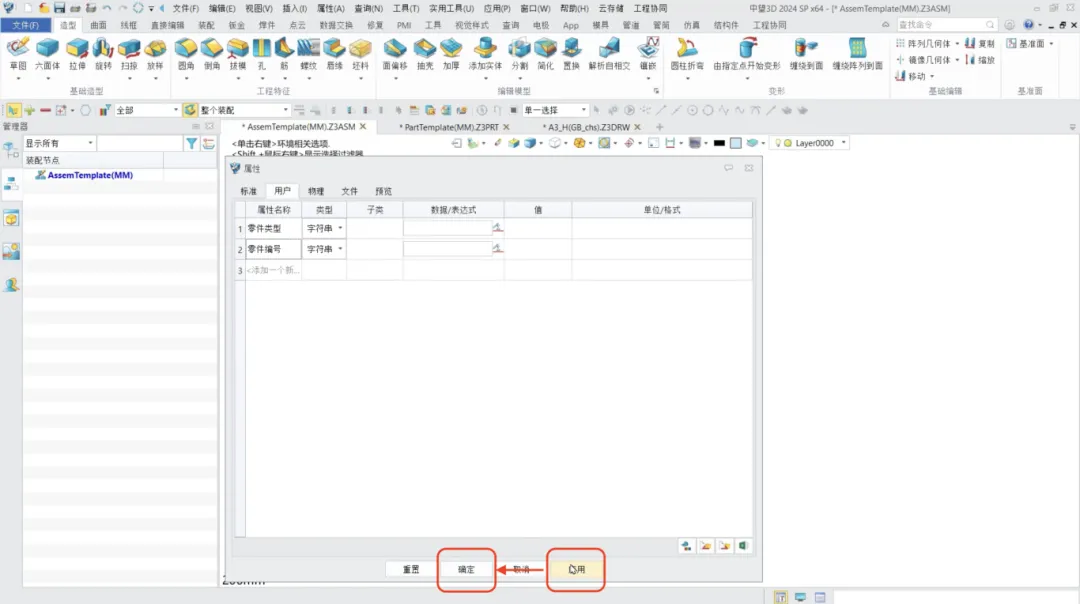Viewport: 1080px width, 604px height.
Task: Choose the 抽壳 (Shell) tool
Action: 424,52
